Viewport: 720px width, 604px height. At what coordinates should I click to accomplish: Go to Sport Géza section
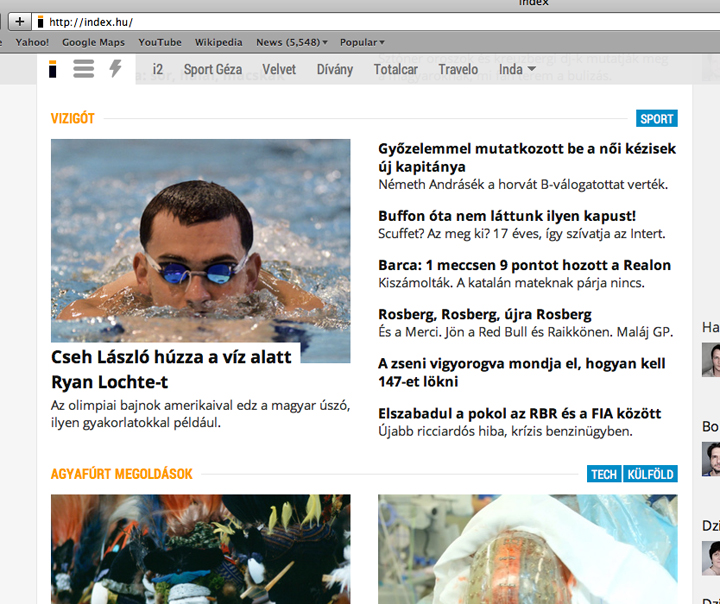pos(213,69)
